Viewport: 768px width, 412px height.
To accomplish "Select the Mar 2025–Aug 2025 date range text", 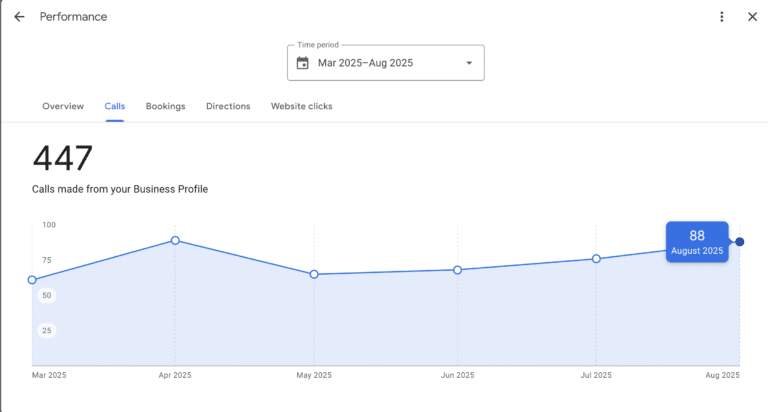I will coord(365,63).
